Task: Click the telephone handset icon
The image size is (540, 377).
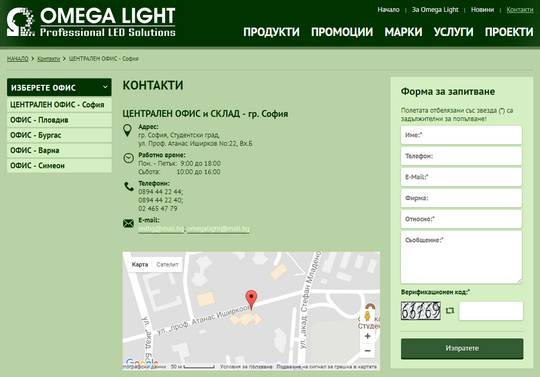Action: coord(128,187)
